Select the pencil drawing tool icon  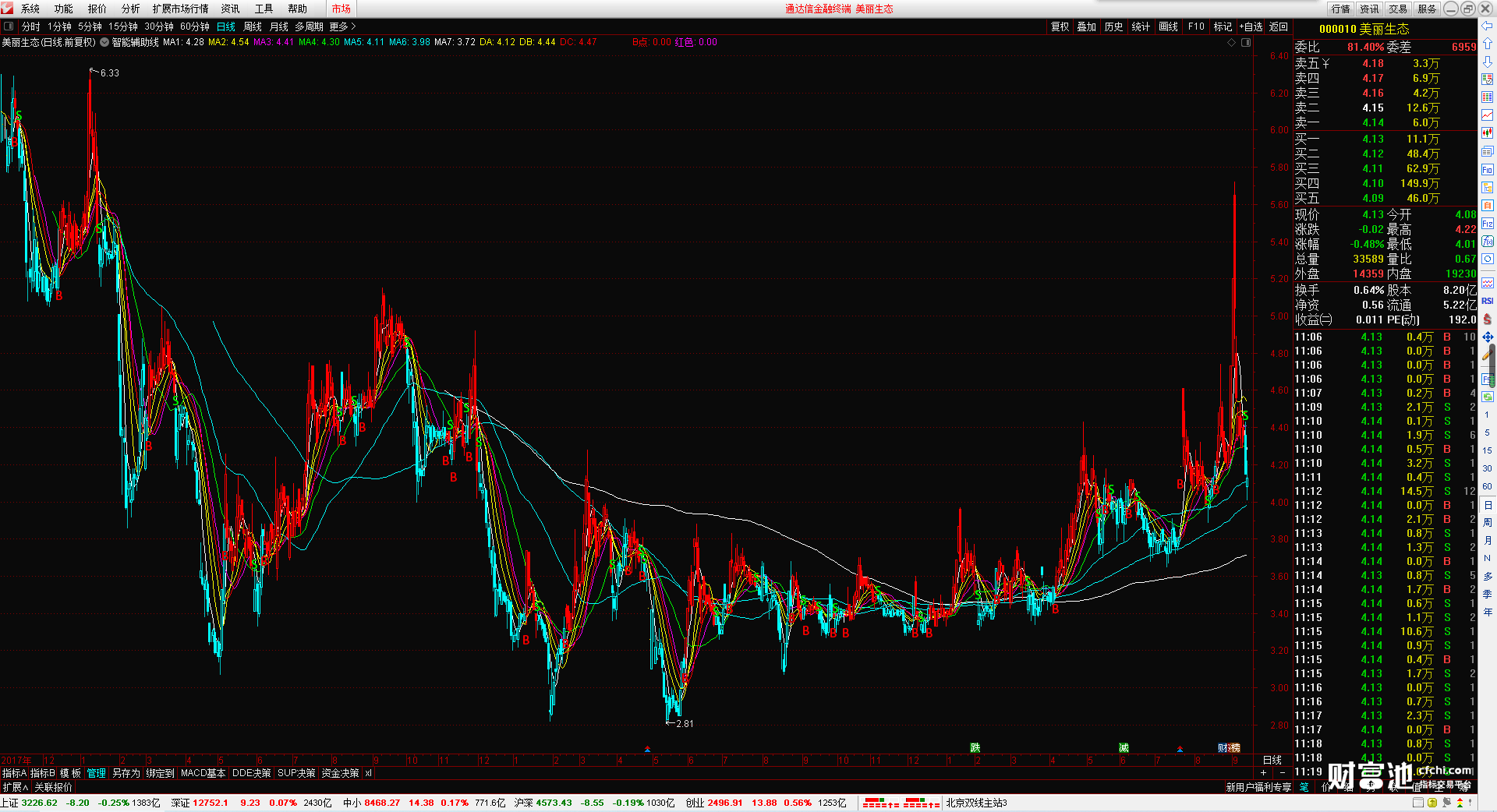coord(1488,355)
